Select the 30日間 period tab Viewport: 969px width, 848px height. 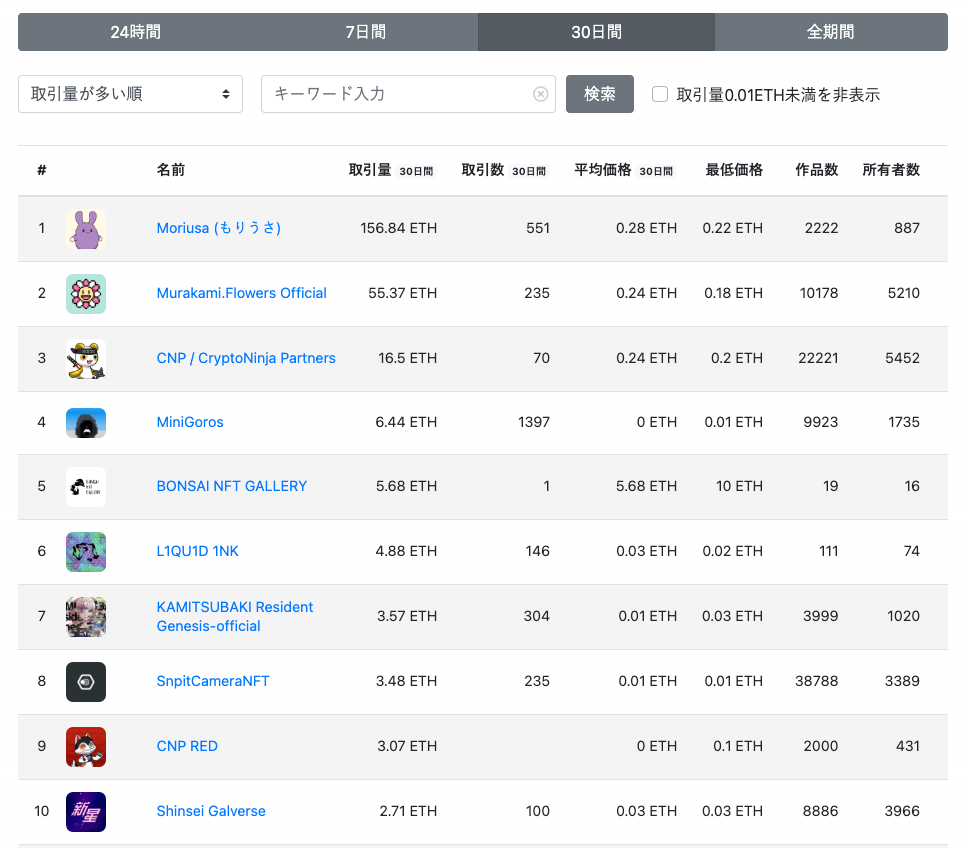point(596,32)
